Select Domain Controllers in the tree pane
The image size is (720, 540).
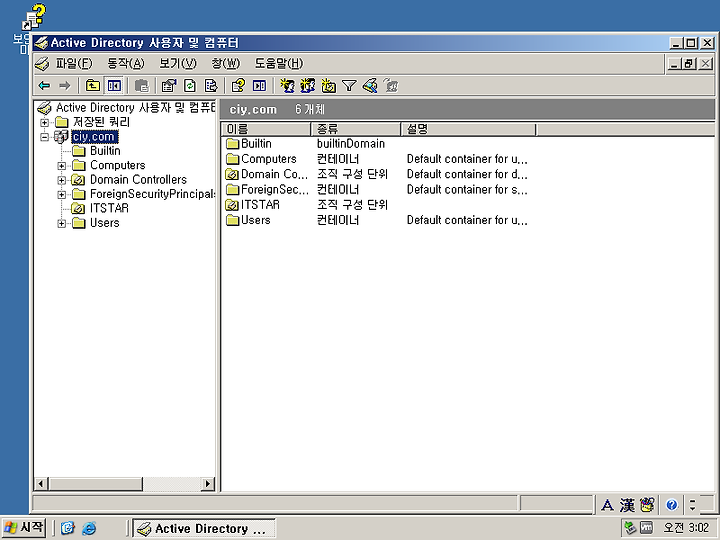138,180
